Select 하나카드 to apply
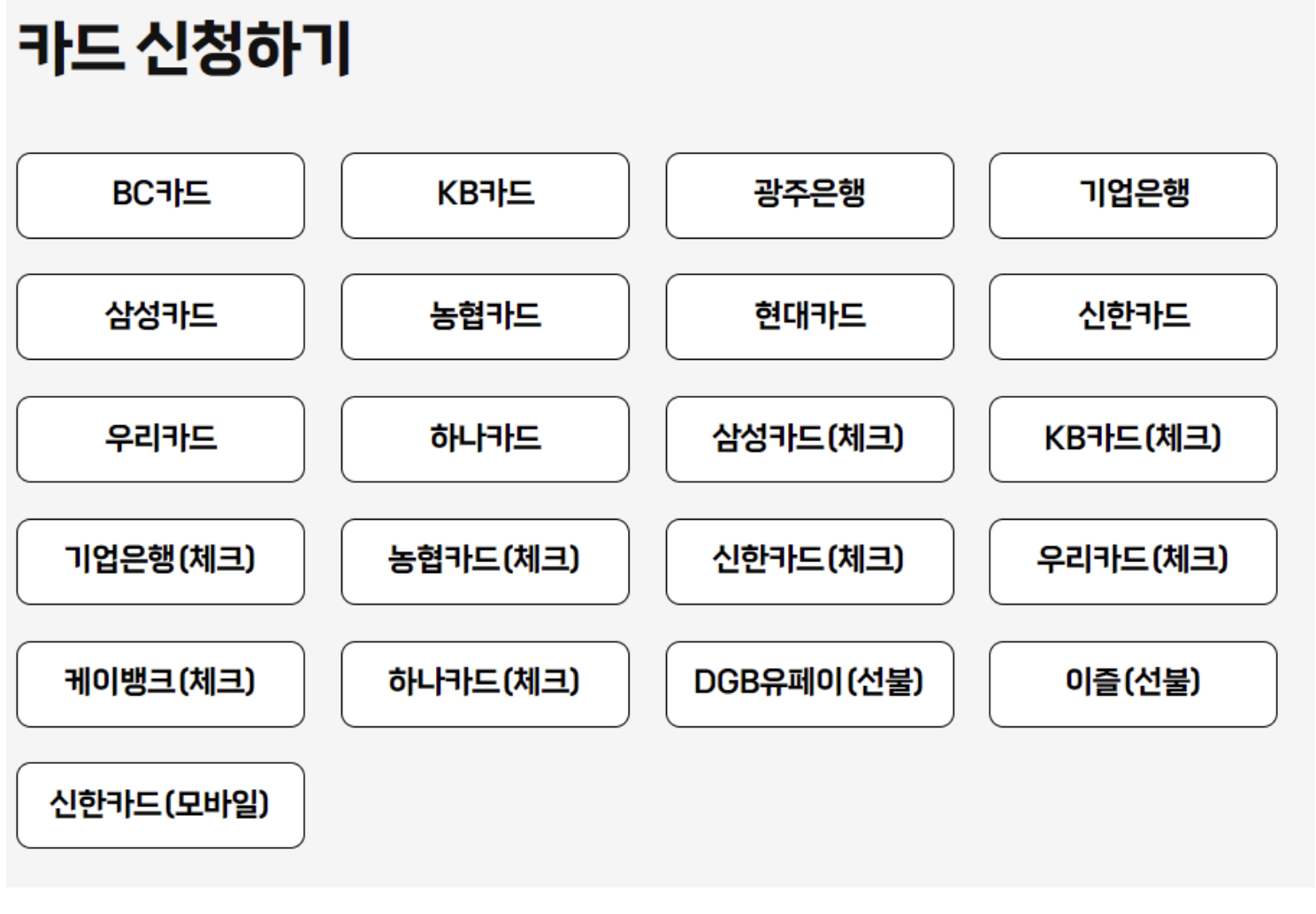 click(486, 439)
